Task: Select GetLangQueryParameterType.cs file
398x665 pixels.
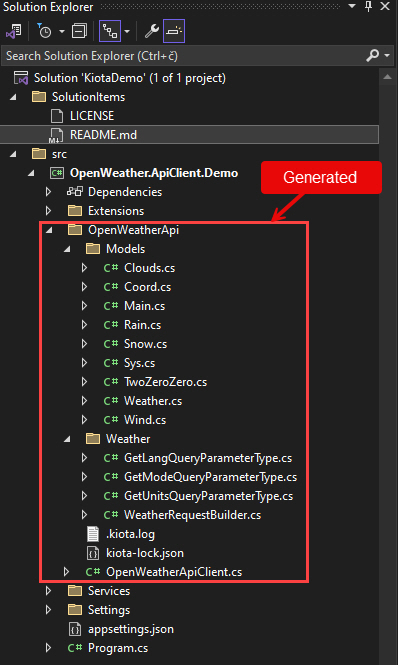Action: 208,458
